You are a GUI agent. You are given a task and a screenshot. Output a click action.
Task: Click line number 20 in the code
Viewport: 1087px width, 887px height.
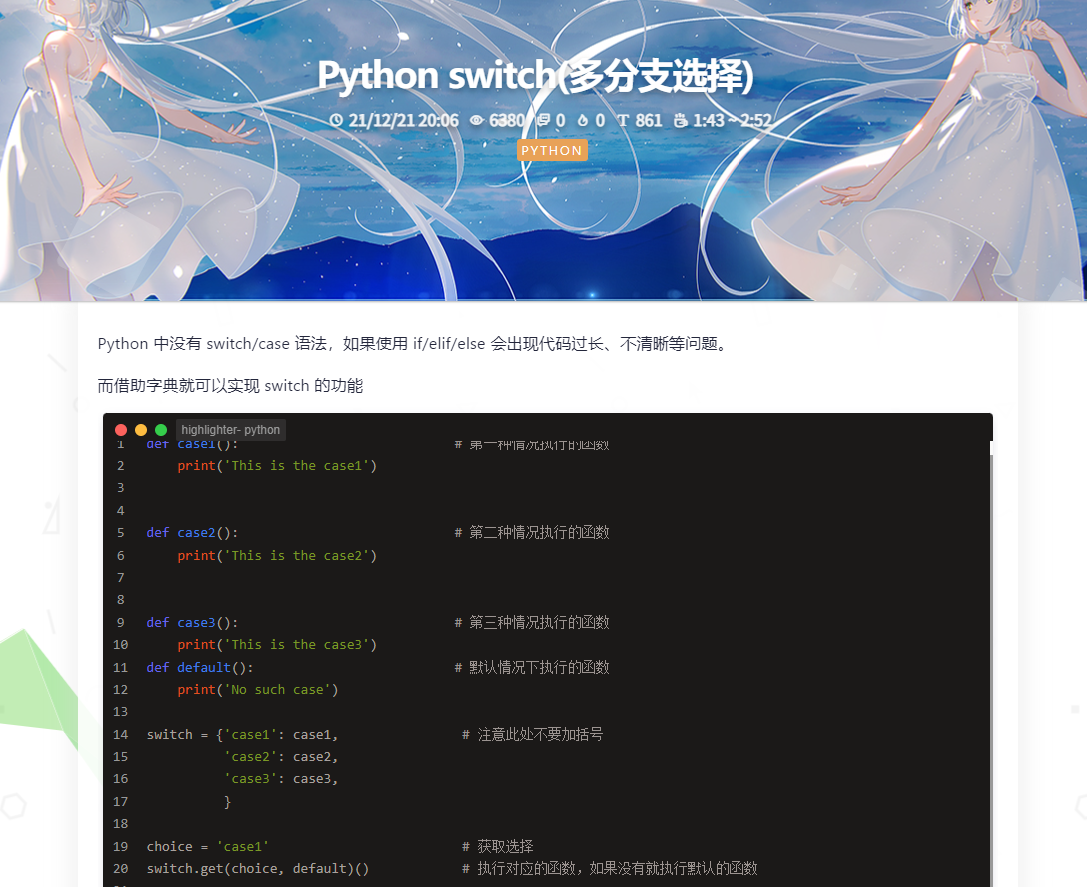click(121, 868)
